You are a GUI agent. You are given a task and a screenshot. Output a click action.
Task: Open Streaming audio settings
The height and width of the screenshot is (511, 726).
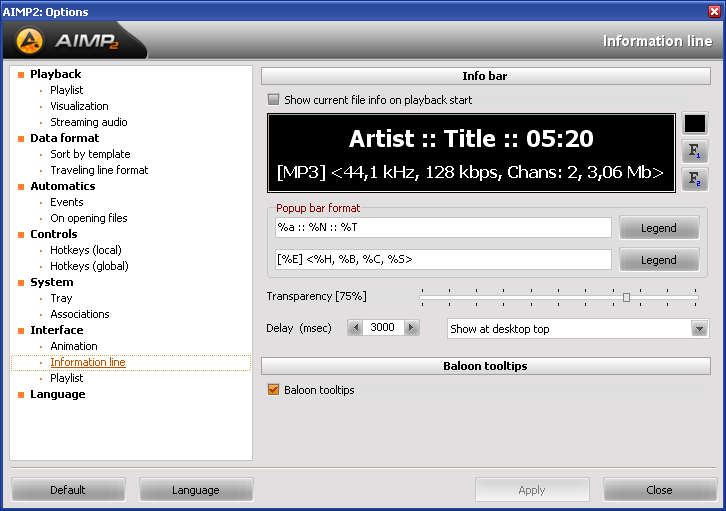point(88,122)
